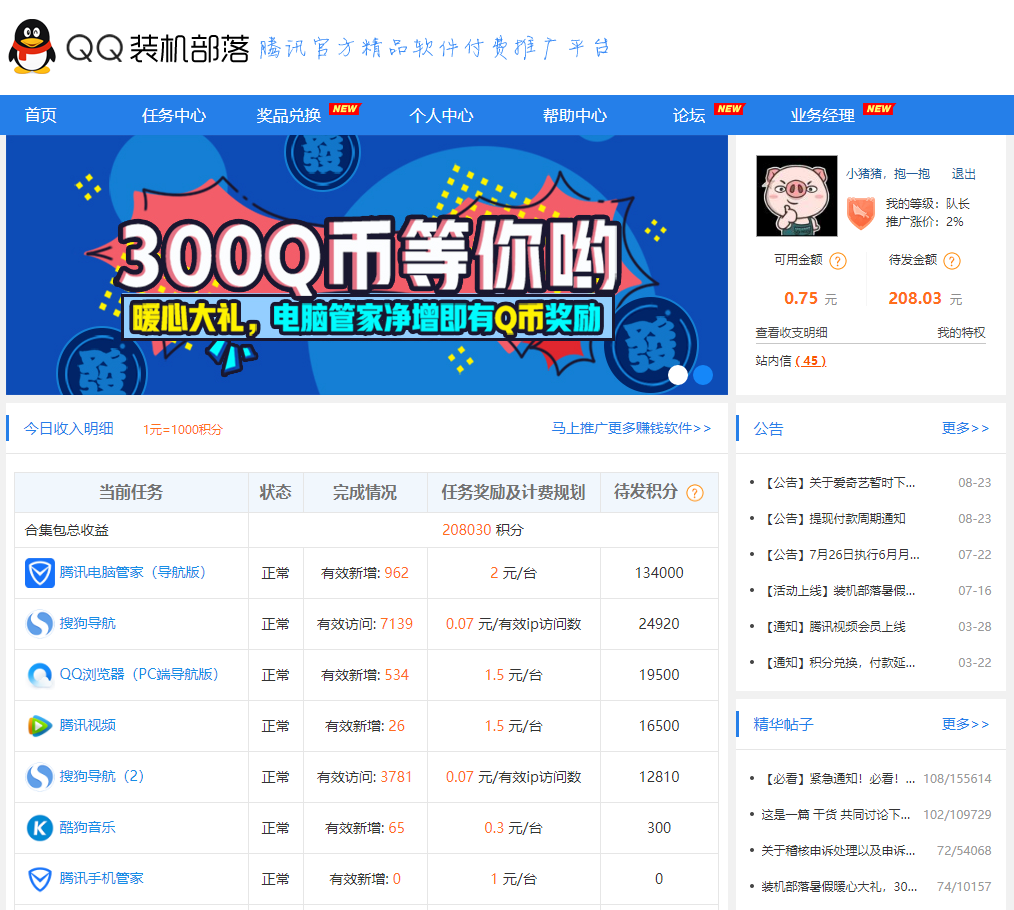Click the 酷狗音乐 K icon
The height and width of the screenshot is (910, 1014).
39,828
